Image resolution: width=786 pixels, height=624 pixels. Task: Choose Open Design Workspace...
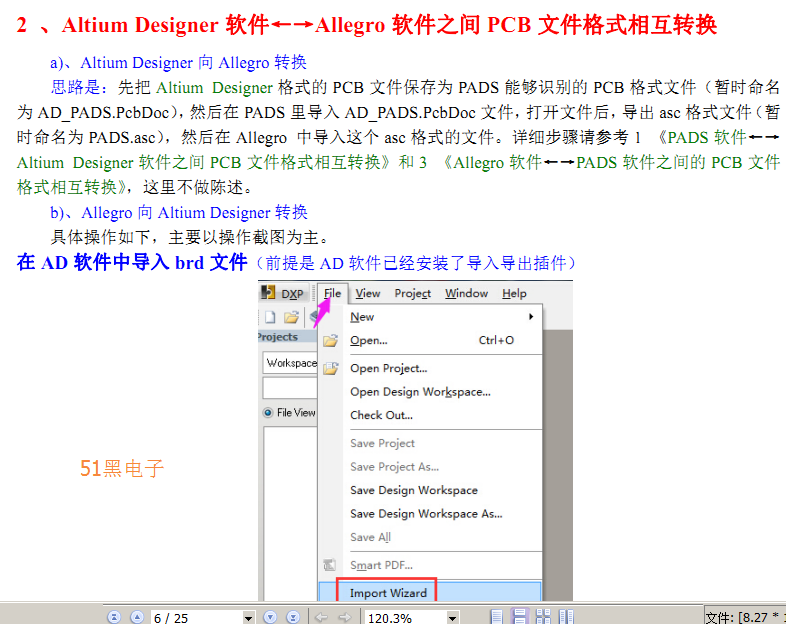430,392
